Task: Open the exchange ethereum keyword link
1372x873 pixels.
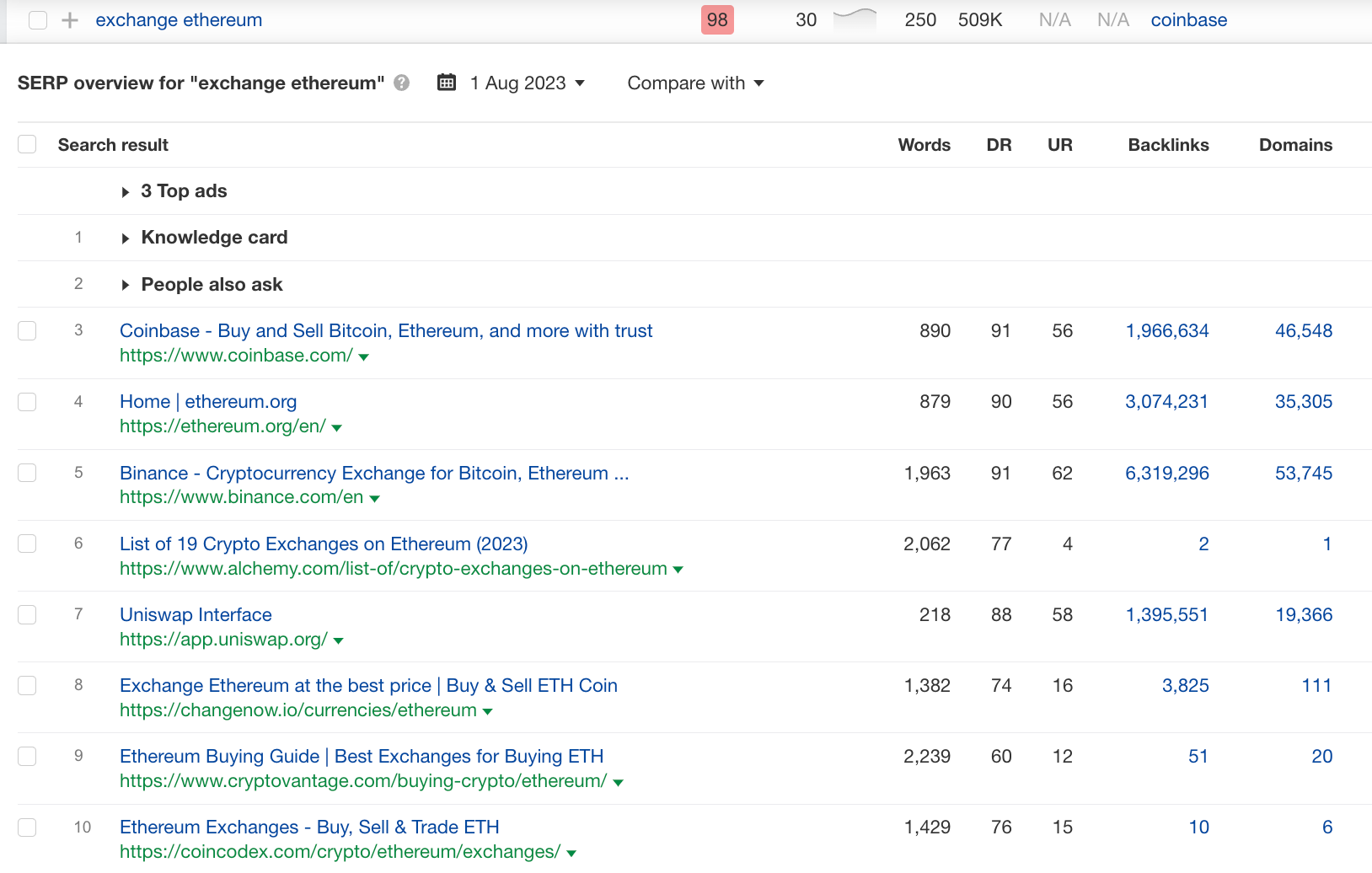Action: point(179,19)
